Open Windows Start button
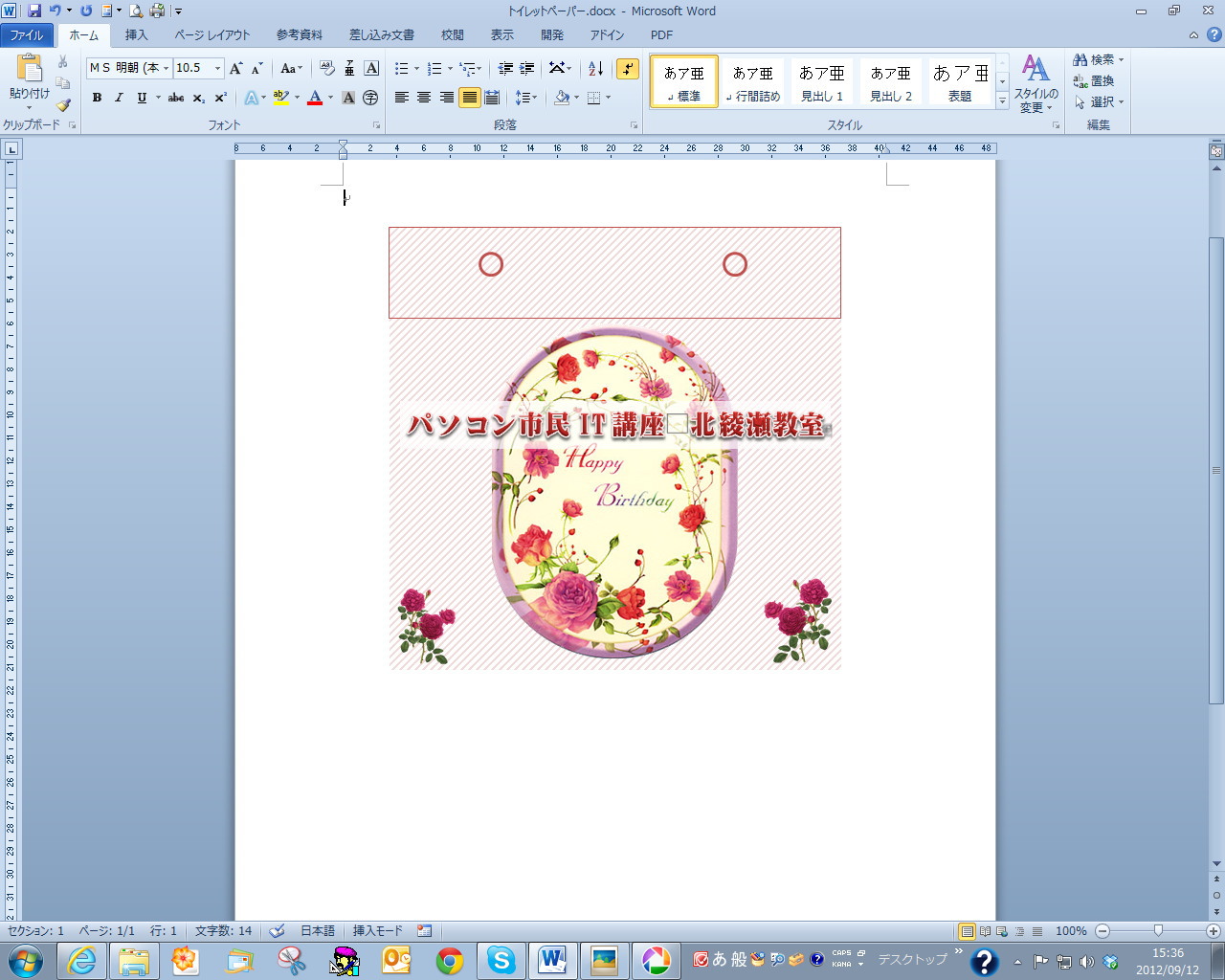This screenshot has width=1225, height=980. click(25, 959)
